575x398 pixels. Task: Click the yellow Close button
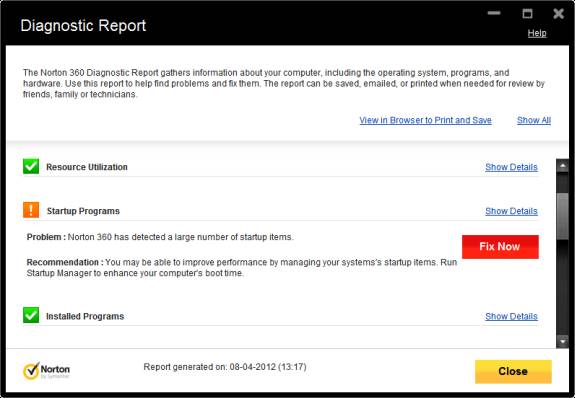tap(513, 371)
